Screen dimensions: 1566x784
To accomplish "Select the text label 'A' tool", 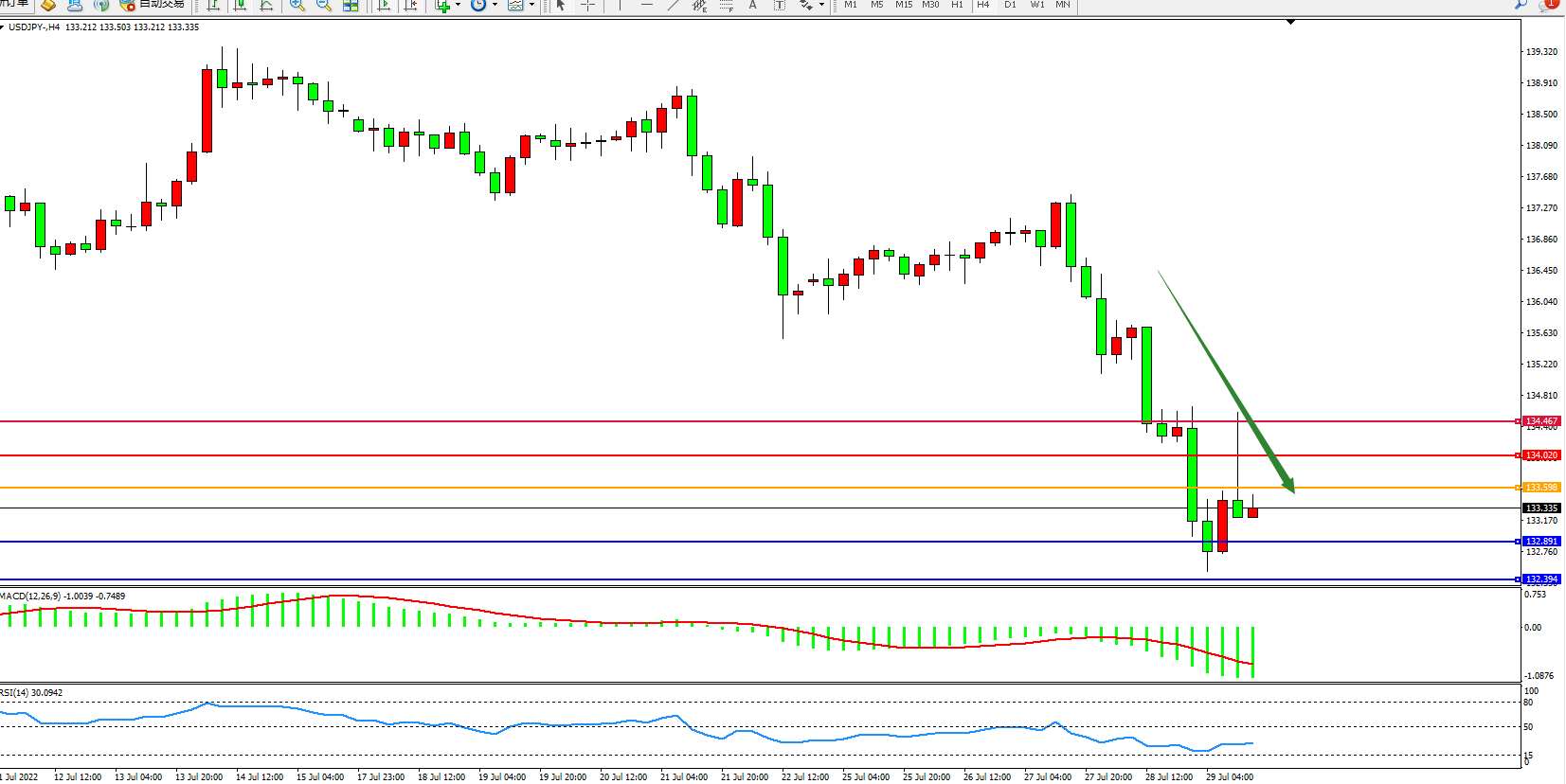I will point(753,5).
